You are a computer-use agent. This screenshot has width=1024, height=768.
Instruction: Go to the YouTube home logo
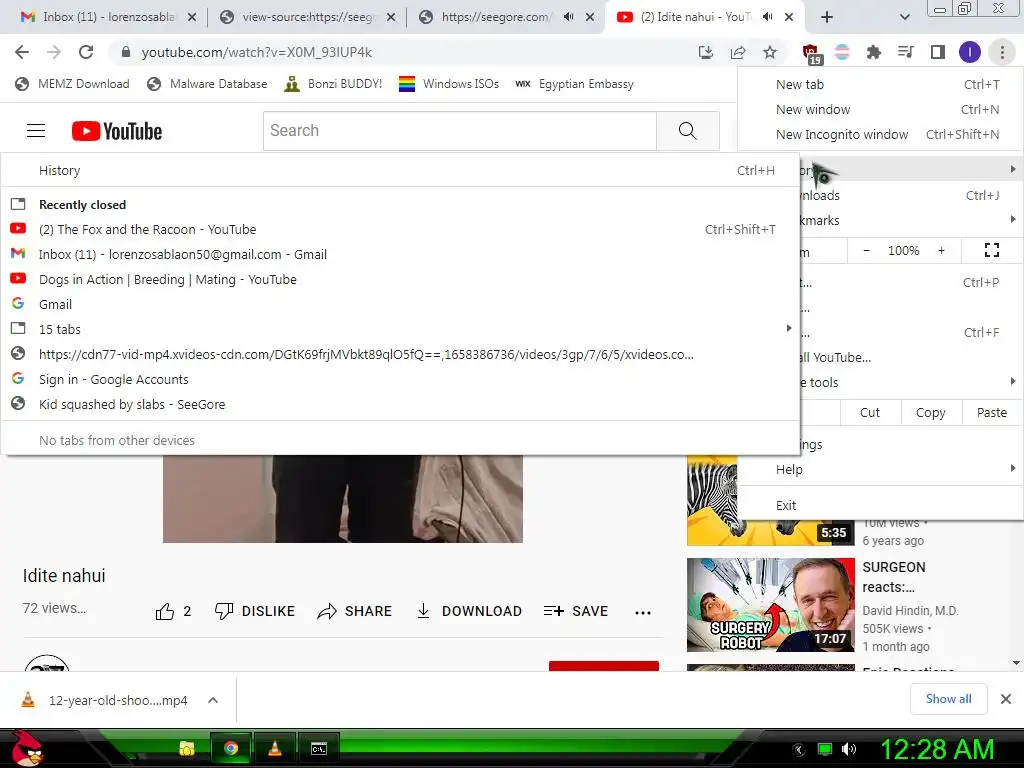(117, 131)
